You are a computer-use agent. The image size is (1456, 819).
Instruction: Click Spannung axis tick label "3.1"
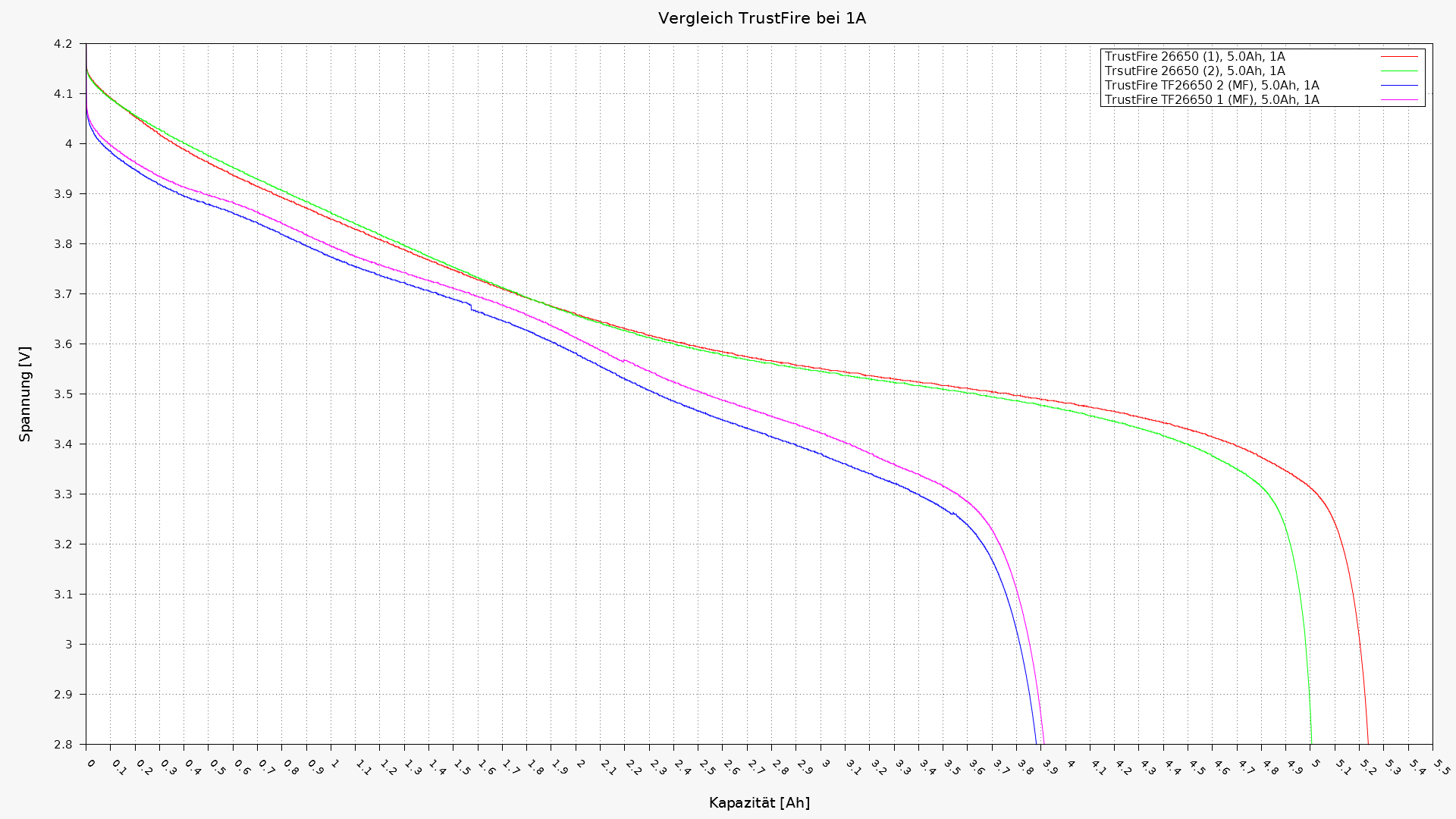[63, 595]
